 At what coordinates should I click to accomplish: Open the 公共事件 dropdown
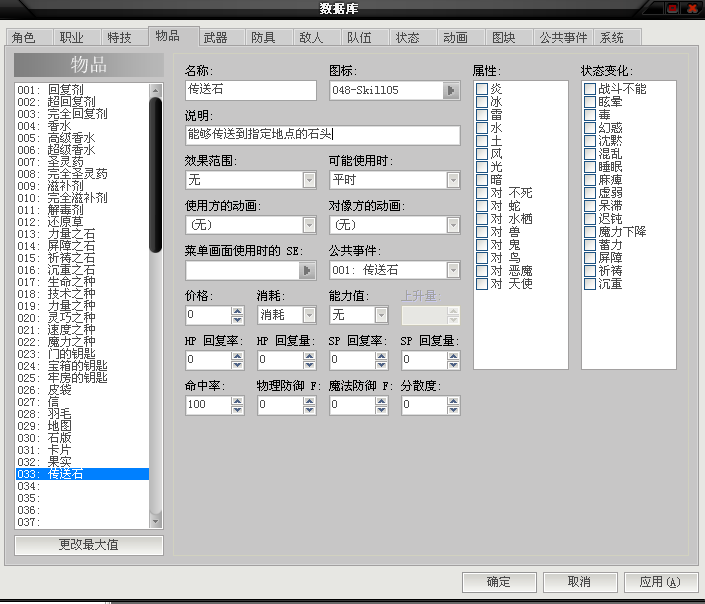pyautogui.click(x=453, y=270)
